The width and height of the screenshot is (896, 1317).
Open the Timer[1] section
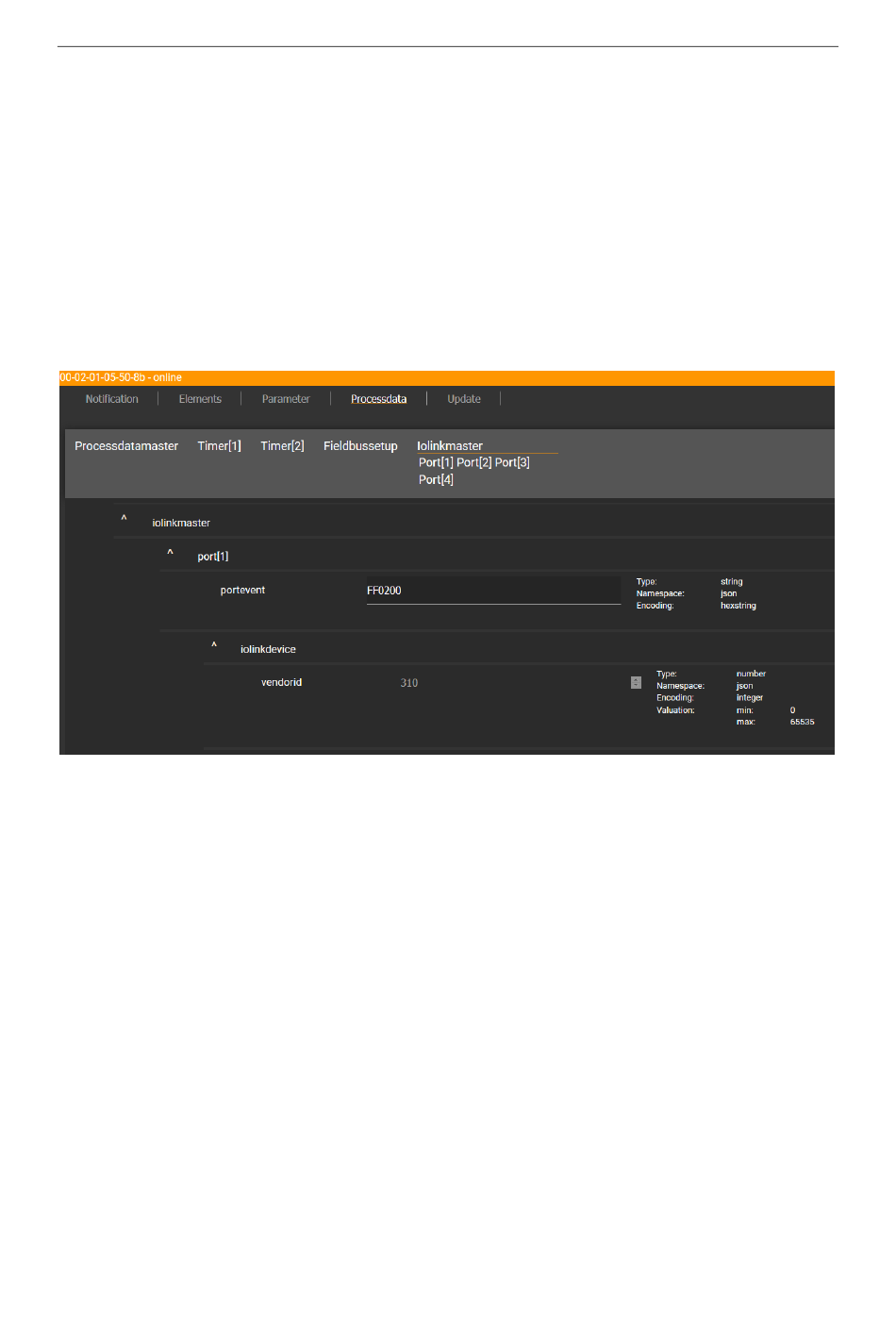tap(219, 446)
